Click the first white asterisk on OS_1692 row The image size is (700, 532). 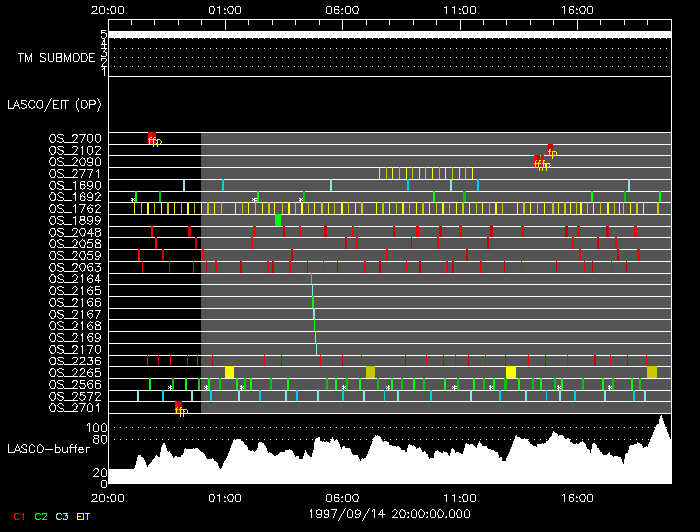click(133, 201)
